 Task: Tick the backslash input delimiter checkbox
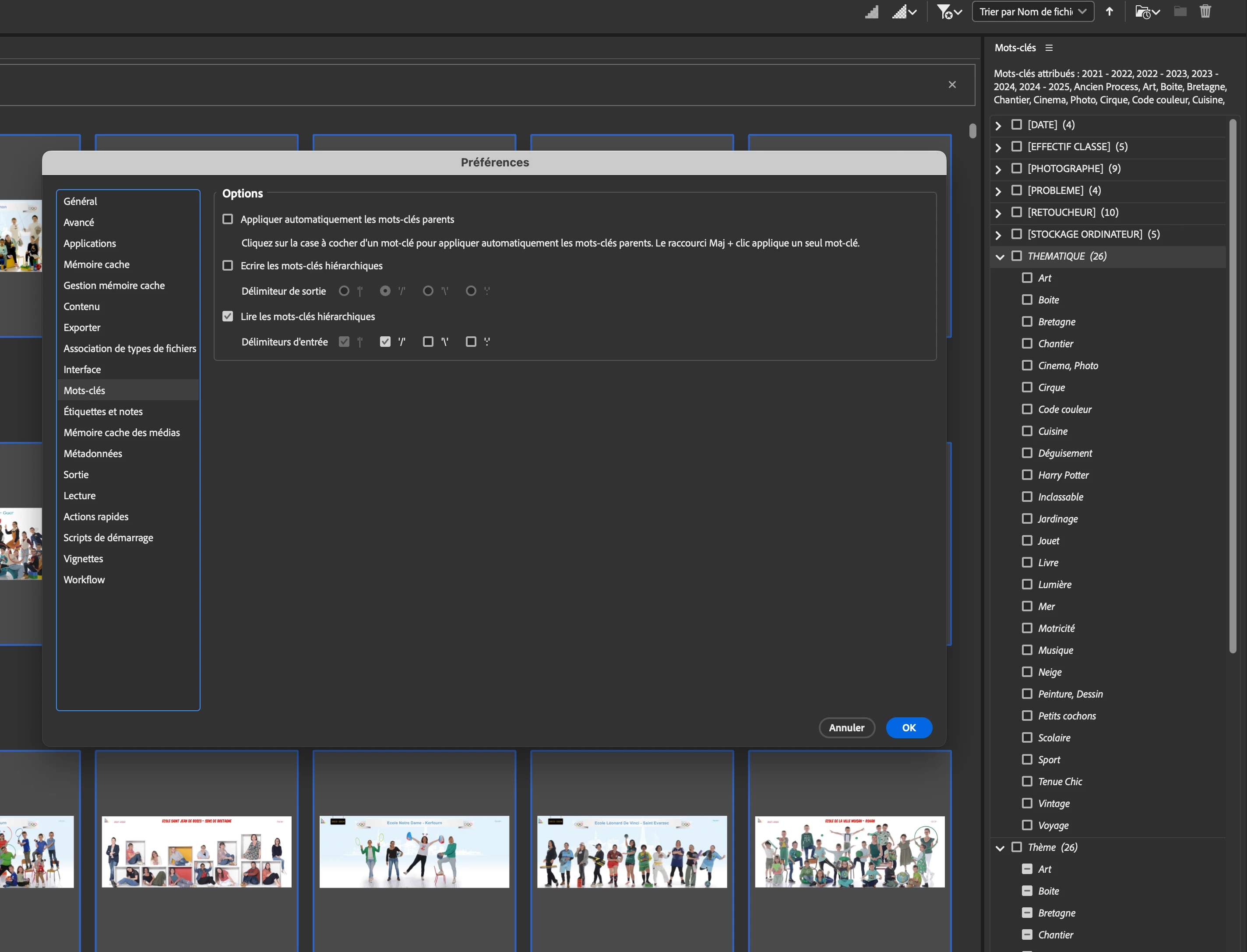(428, 342)
